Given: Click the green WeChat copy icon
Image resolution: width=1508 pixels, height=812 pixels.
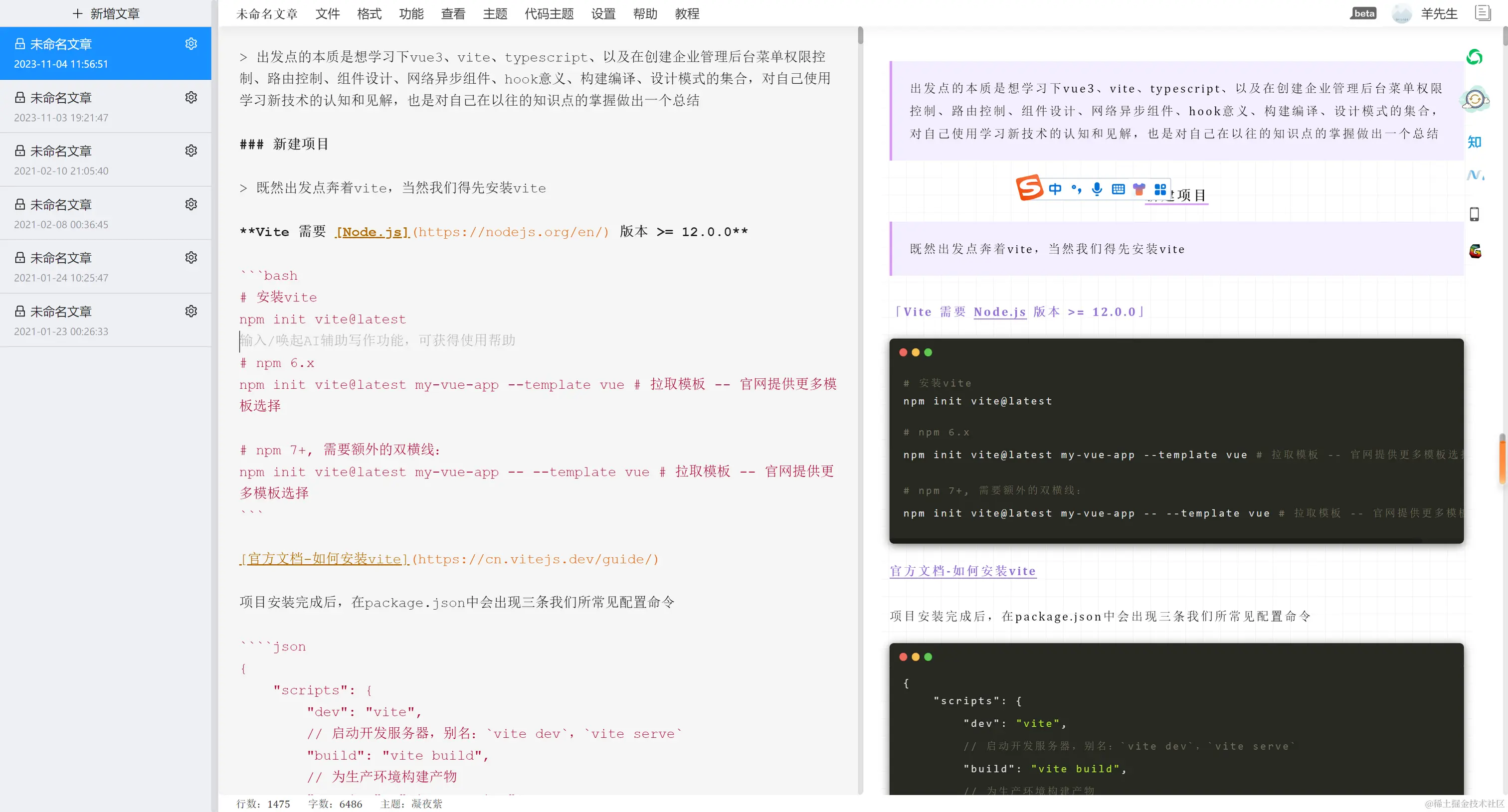Looking at the screenshot, I should [x=1474, y=57].
